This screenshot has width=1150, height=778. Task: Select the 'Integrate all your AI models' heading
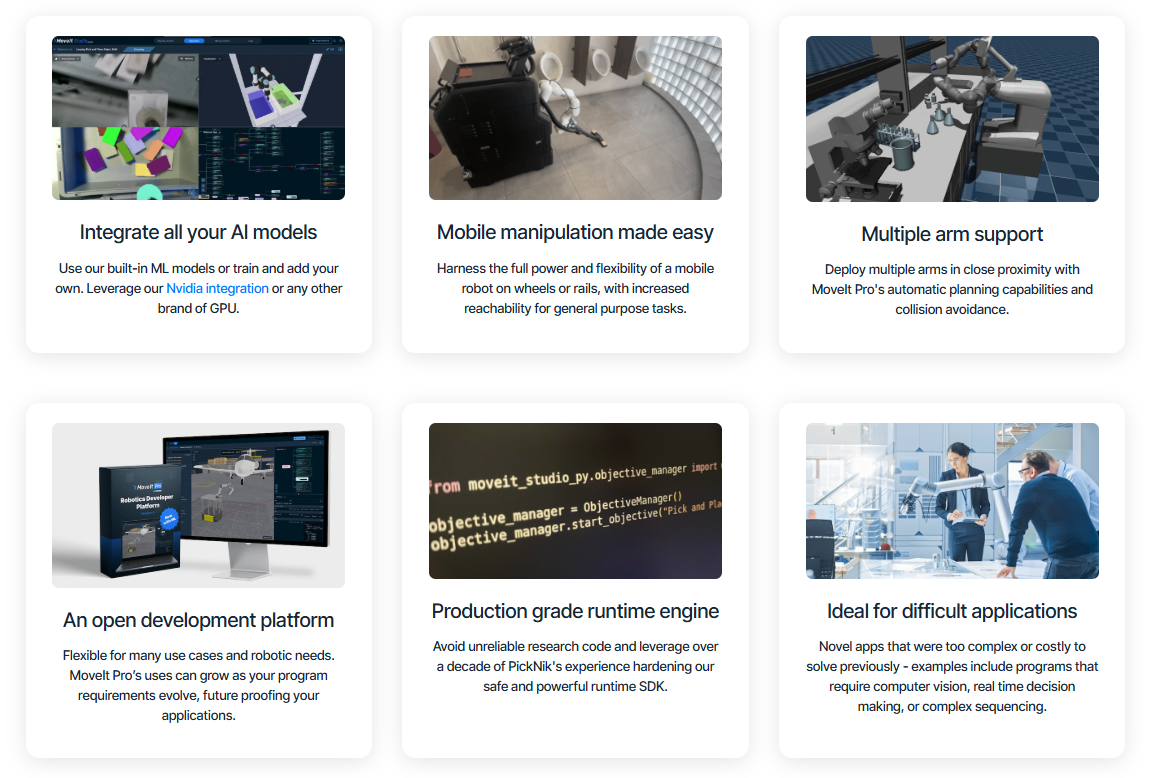[198, 232]
